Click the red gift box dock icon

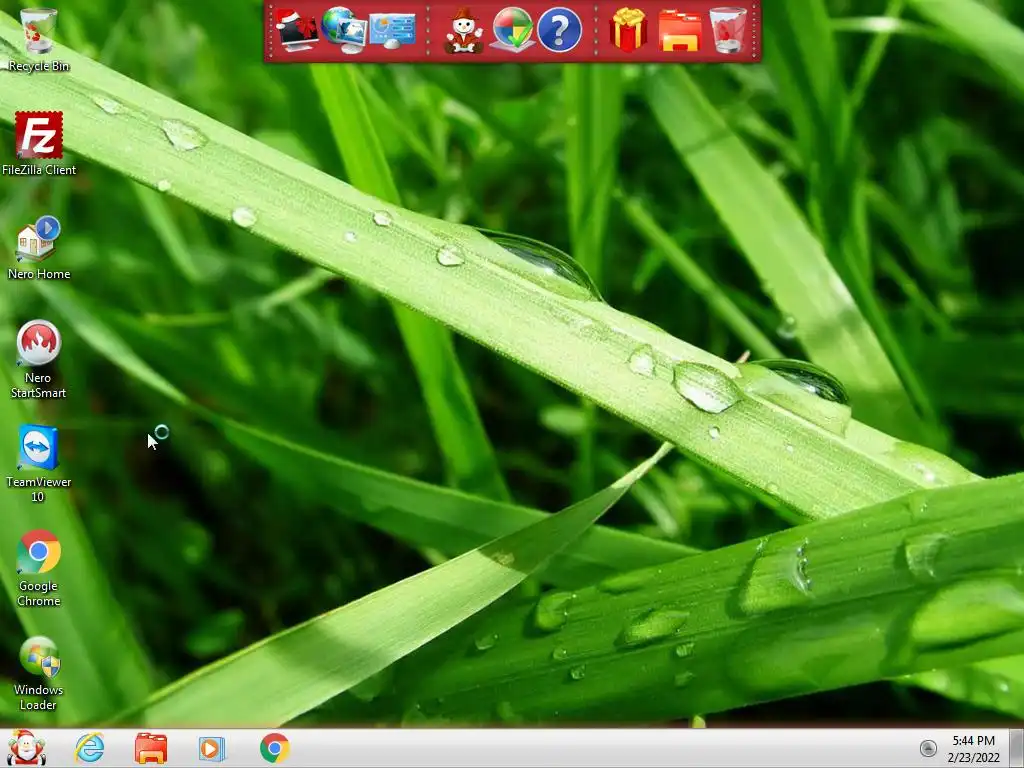(x=628, y=30)
